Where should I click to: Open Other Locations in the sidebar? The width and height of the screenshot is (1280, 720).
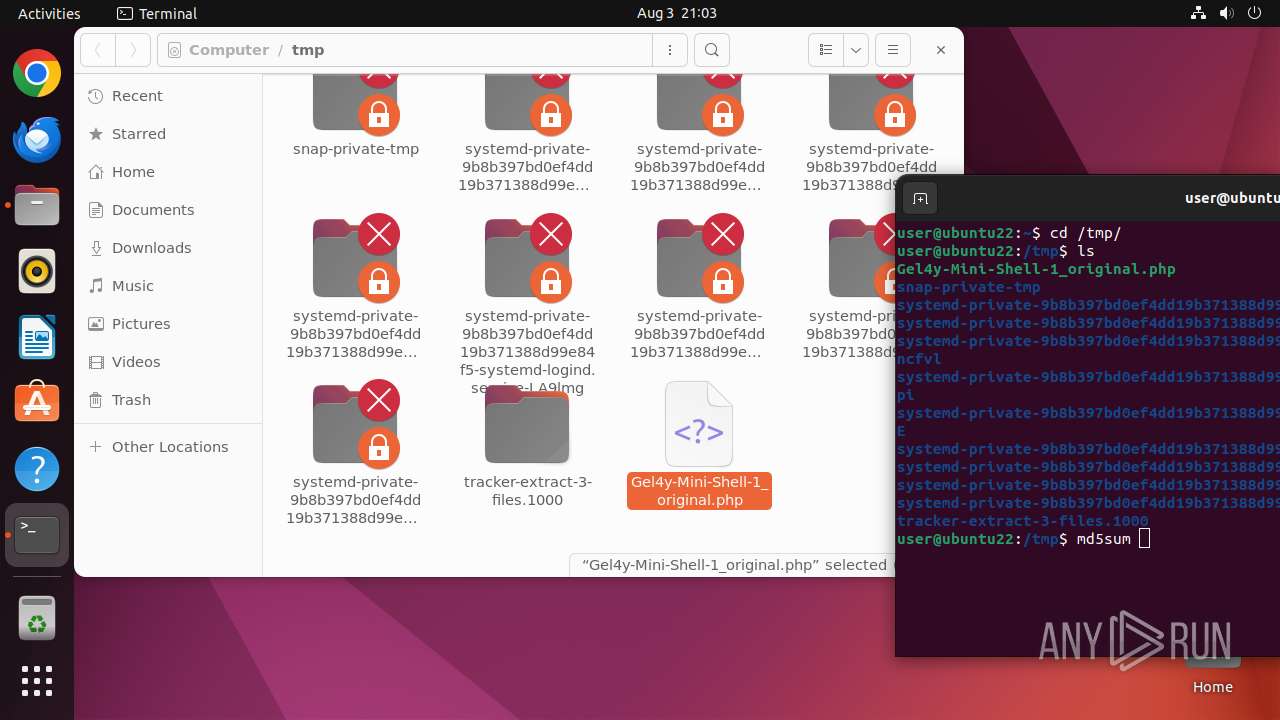168,447
